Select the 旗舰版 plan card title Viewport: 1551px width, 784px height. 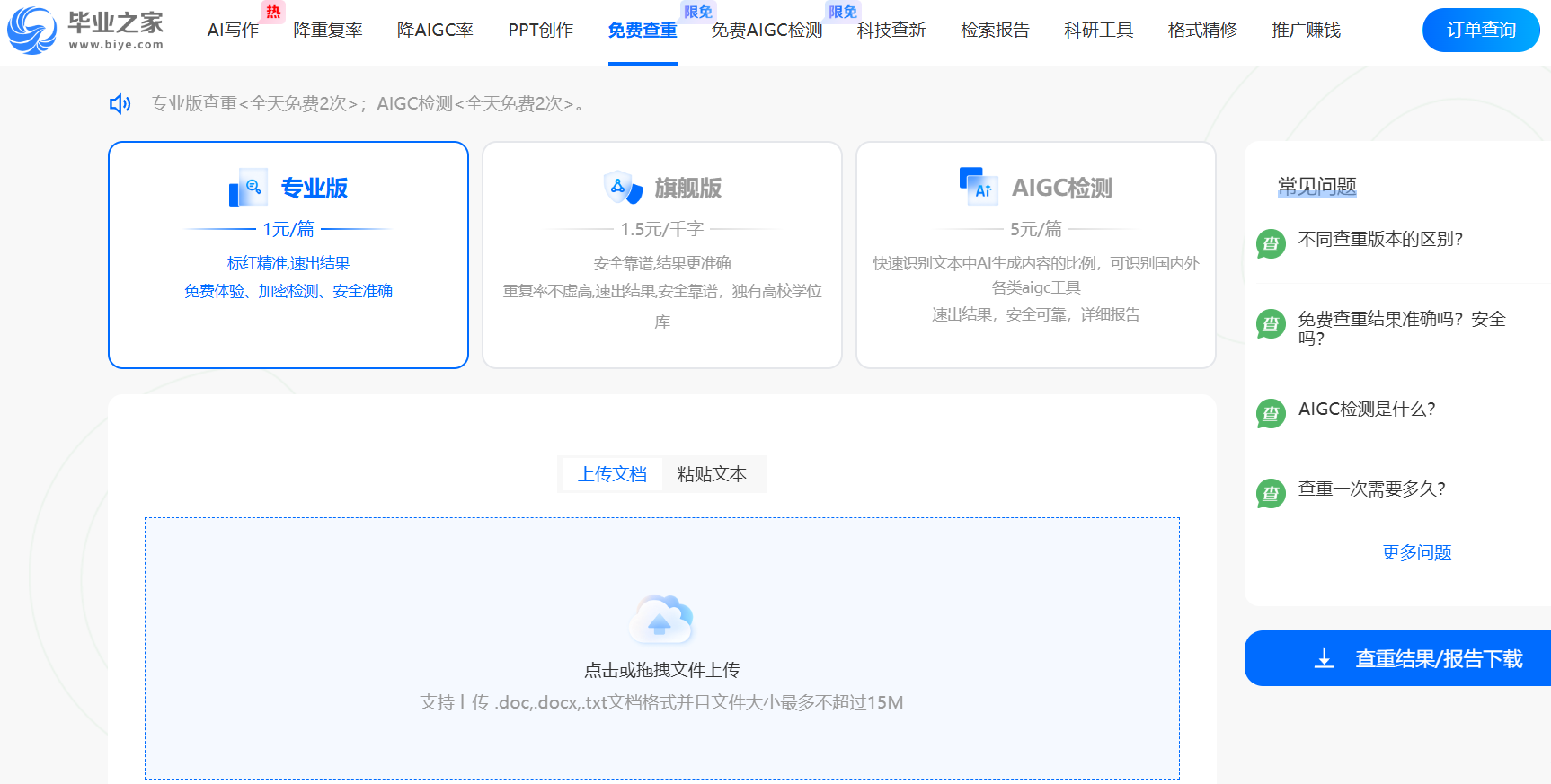click(x=688, y=188)
